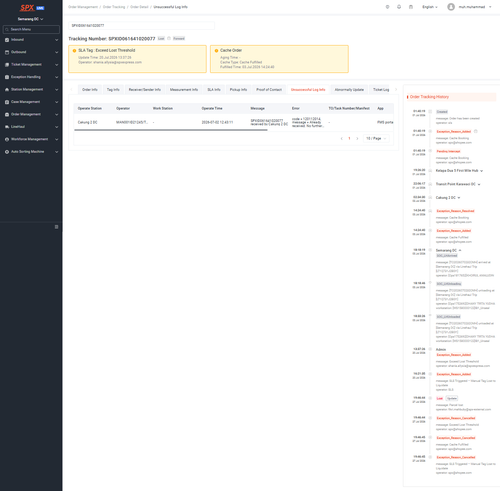Click the Inbound sidebar icon
The width and height of the screenshot is (500, 491).
coord(7,40)
